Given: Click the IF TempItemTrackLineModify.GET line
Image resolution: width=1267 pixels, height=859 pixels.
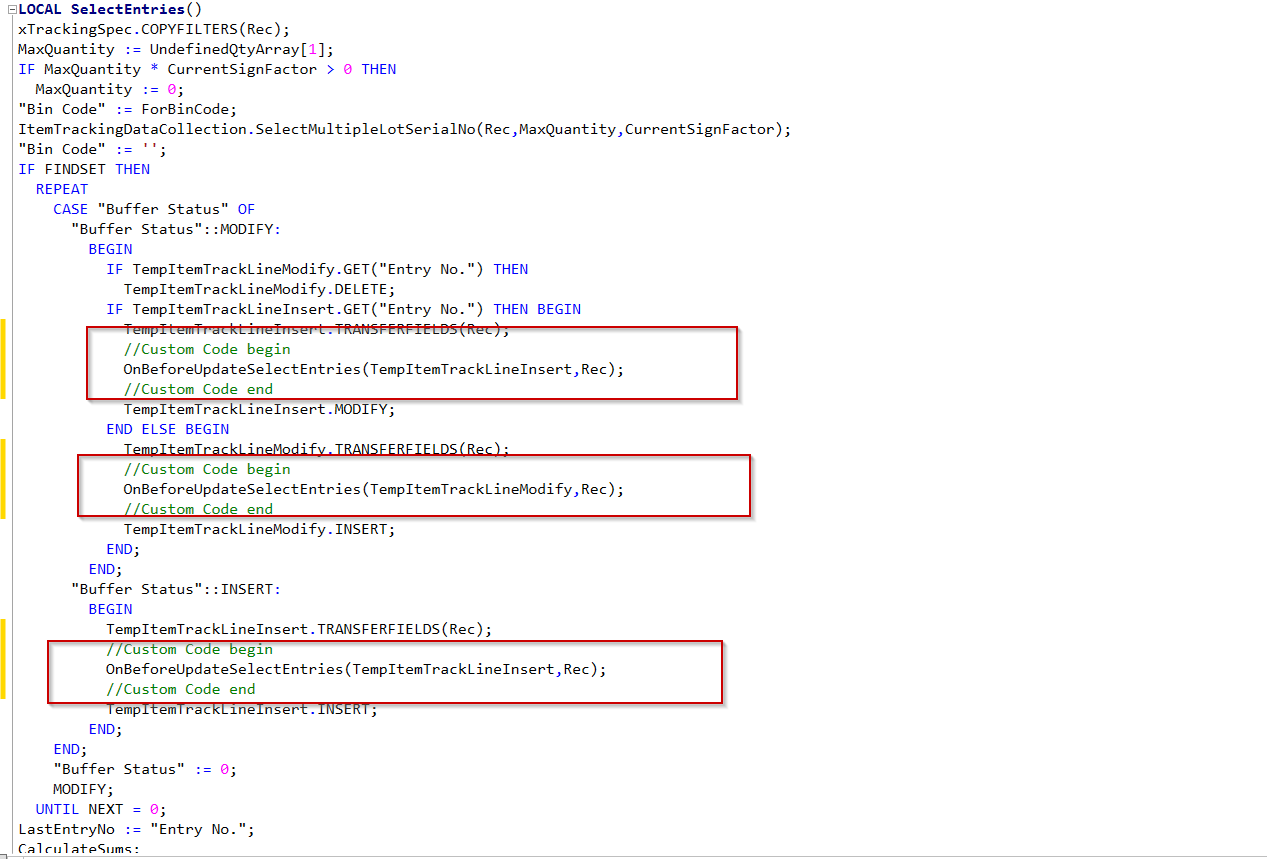Looking at the screenshot, I should click(x=317, y=269).
